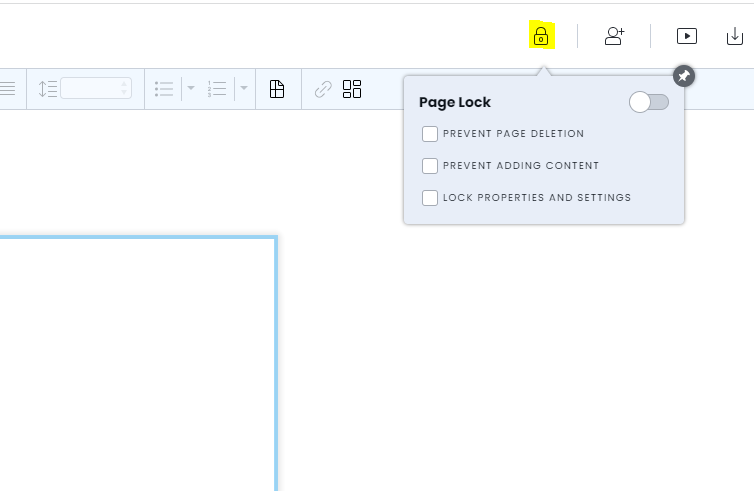Expand numbered list style dropdown
Viewport: 754px width, 491px height.
(x=244, y=88)
